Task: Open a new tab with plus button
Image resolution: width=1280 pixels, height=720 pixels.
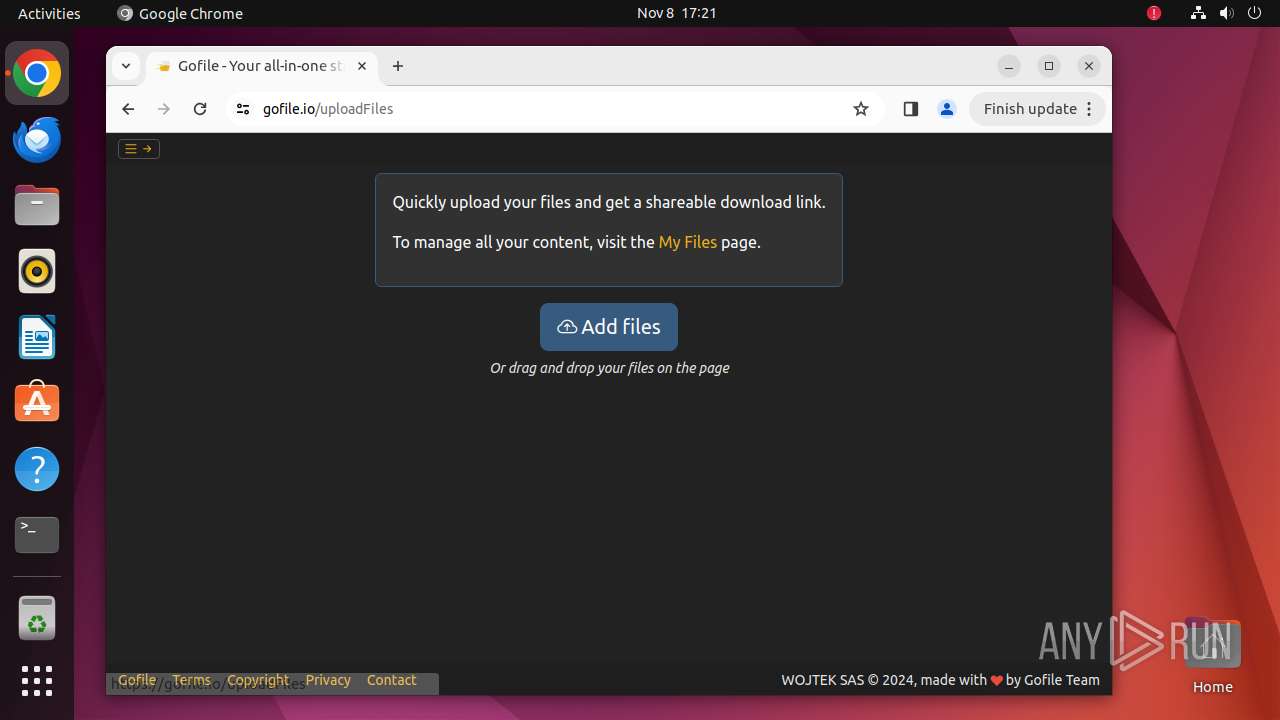Action: coord(398,66)
